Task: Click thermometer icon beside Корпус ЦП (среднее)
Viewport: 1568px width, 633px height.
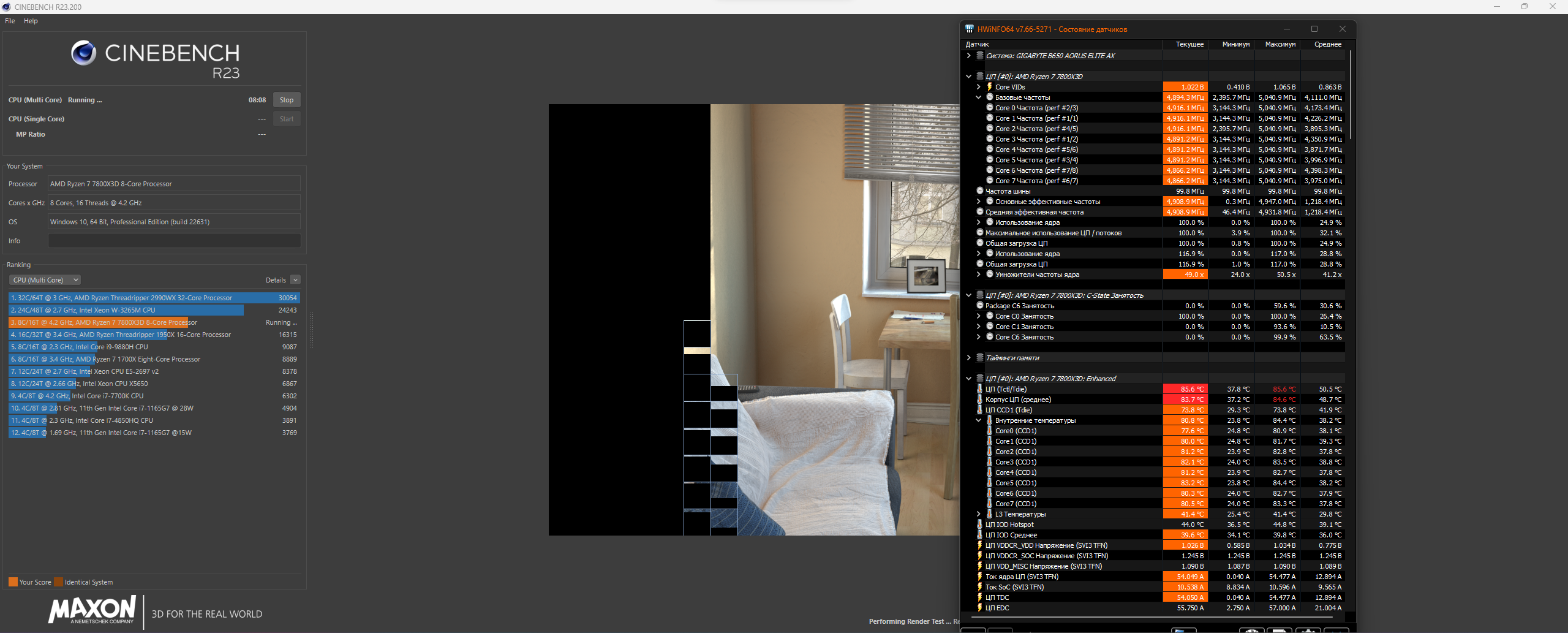Action: point(980,400)
